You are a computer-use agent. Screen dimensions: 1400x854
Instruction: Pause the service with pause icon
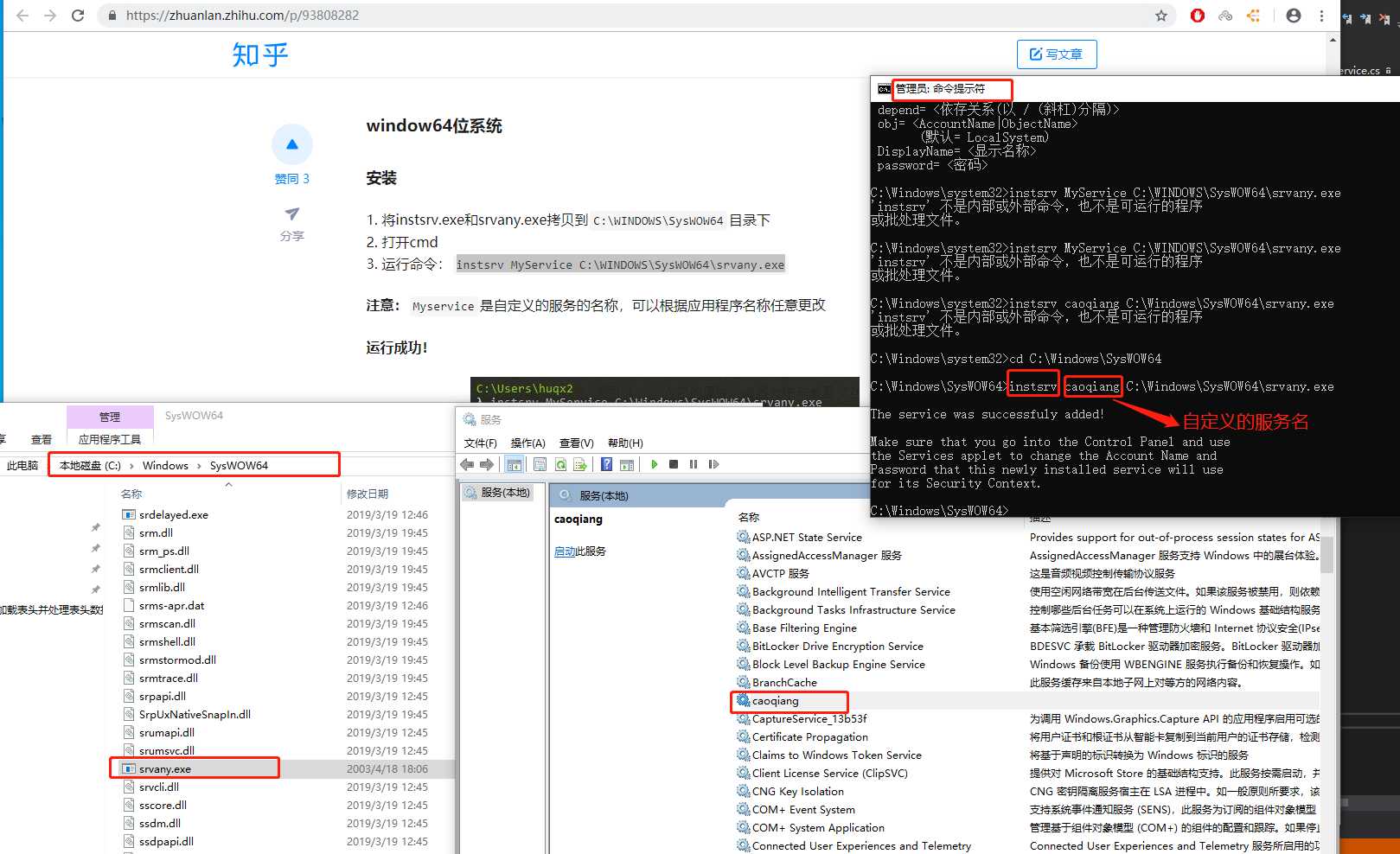(x=694, y=464)
